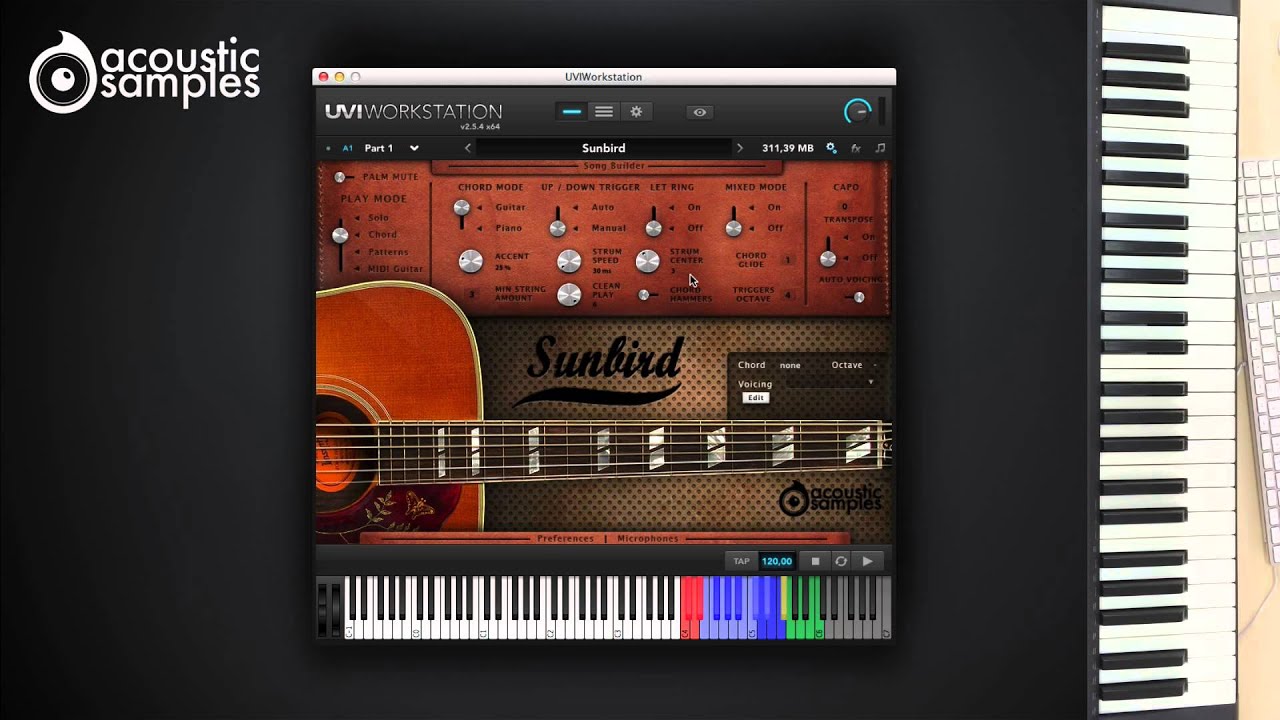Open the fx effects panel
Image resolution: width=1280 pixels, height=720 pixels.
[x=856, y=148]
